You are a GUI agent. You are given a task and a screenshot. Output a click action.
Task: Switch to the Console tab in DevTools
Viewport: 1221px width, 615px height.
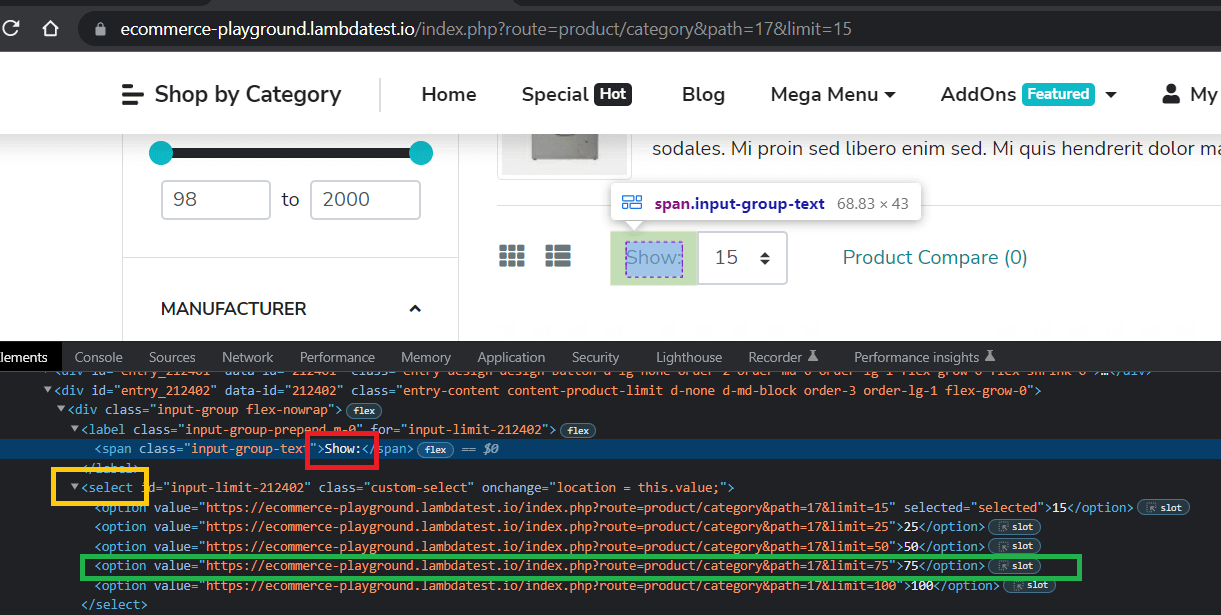click(x=98, y=357)
